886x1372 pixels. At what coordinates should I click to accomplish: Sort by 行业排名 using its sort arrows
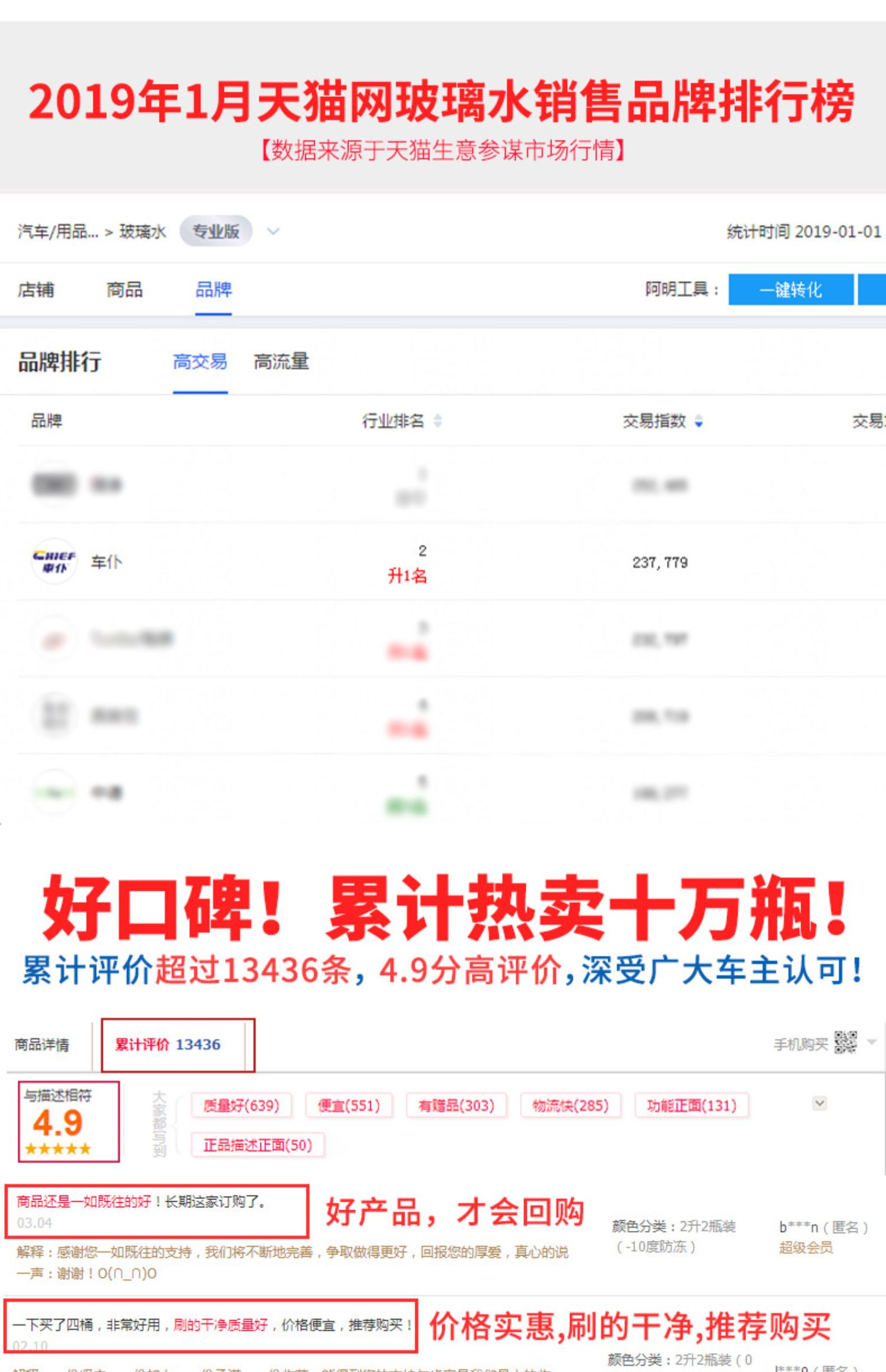pyautogui.click(x=438, y=421)
